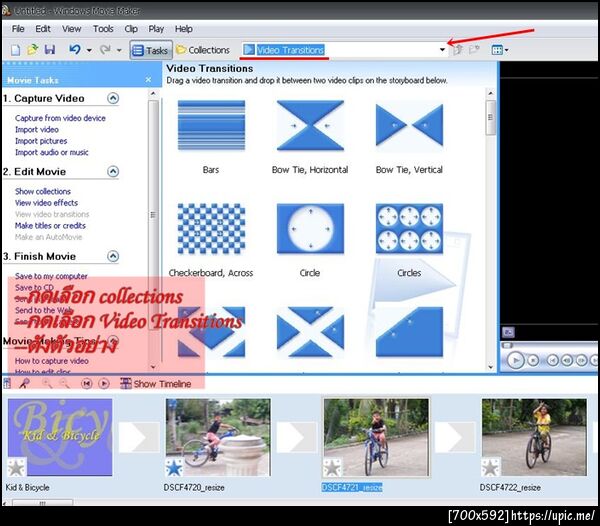
Task: Click the Undo arrow icon
Action: pyautogui.click(x=75, y=50)
